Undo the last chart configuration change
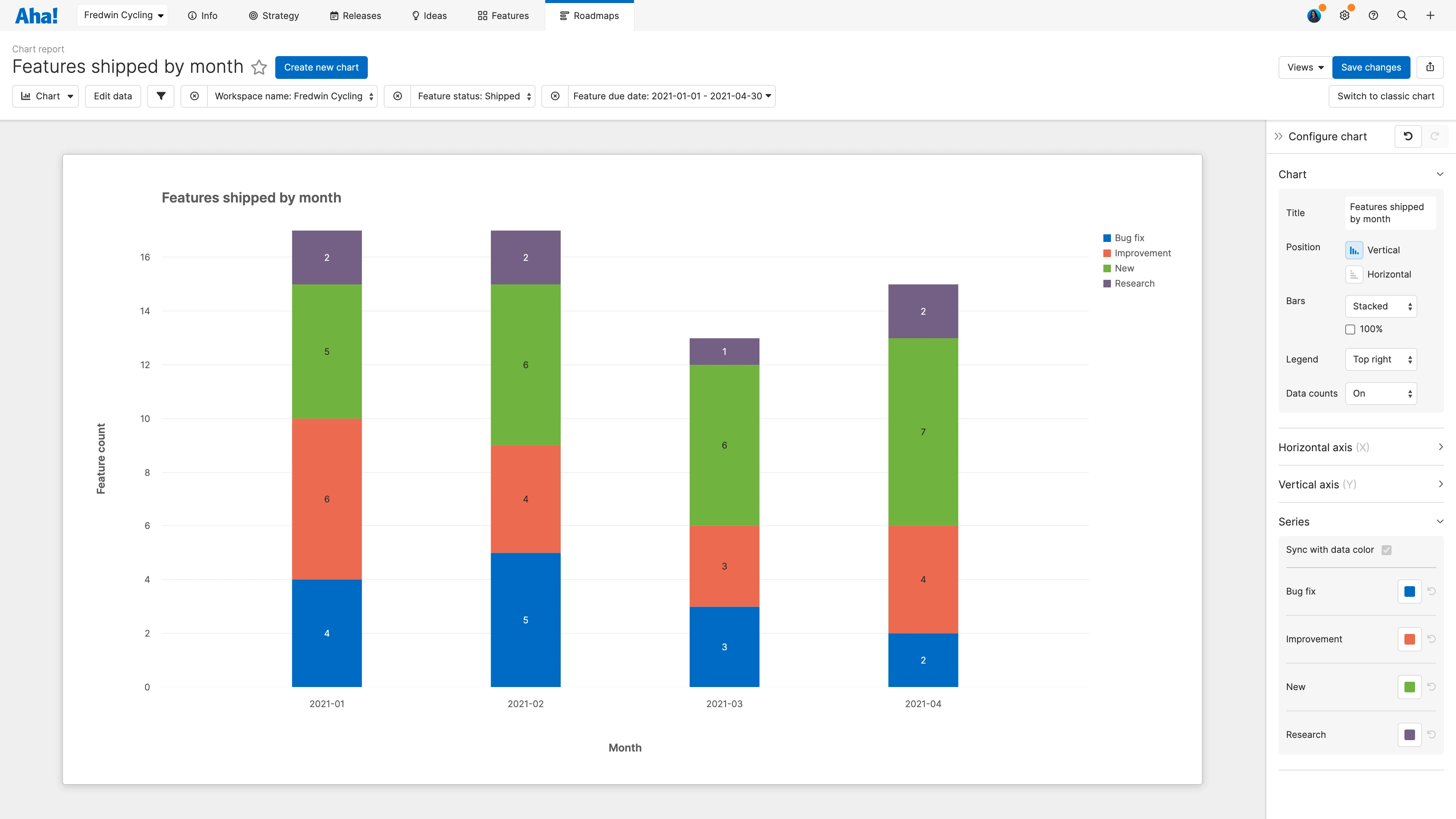 [1408, 136]
